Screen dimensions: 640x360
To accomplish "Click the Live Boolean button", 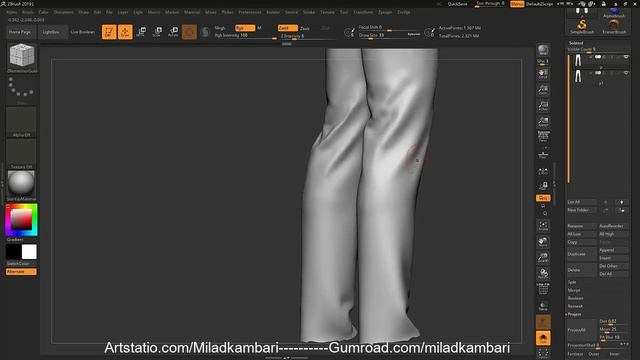I will [x=83, y=32].
